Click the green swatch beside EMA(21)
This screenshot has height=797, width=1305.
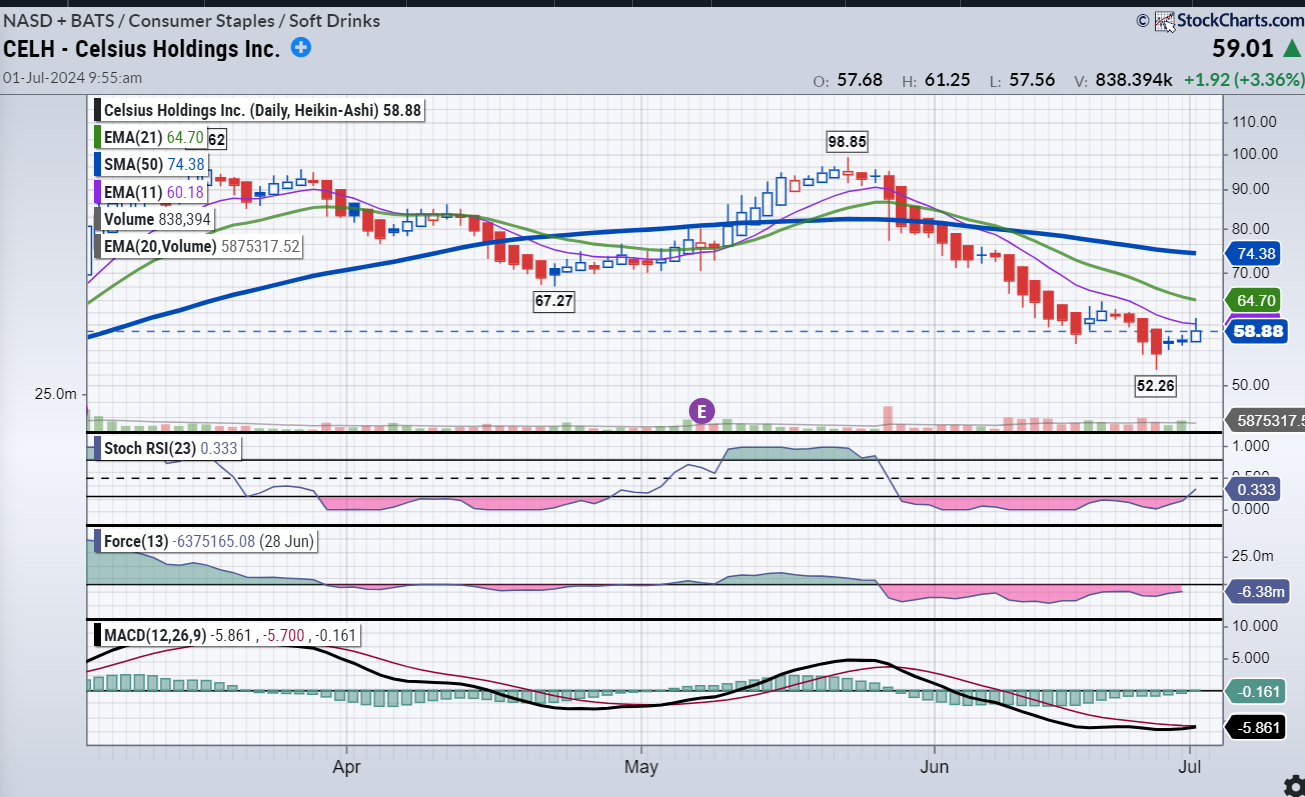coord(97,138)
